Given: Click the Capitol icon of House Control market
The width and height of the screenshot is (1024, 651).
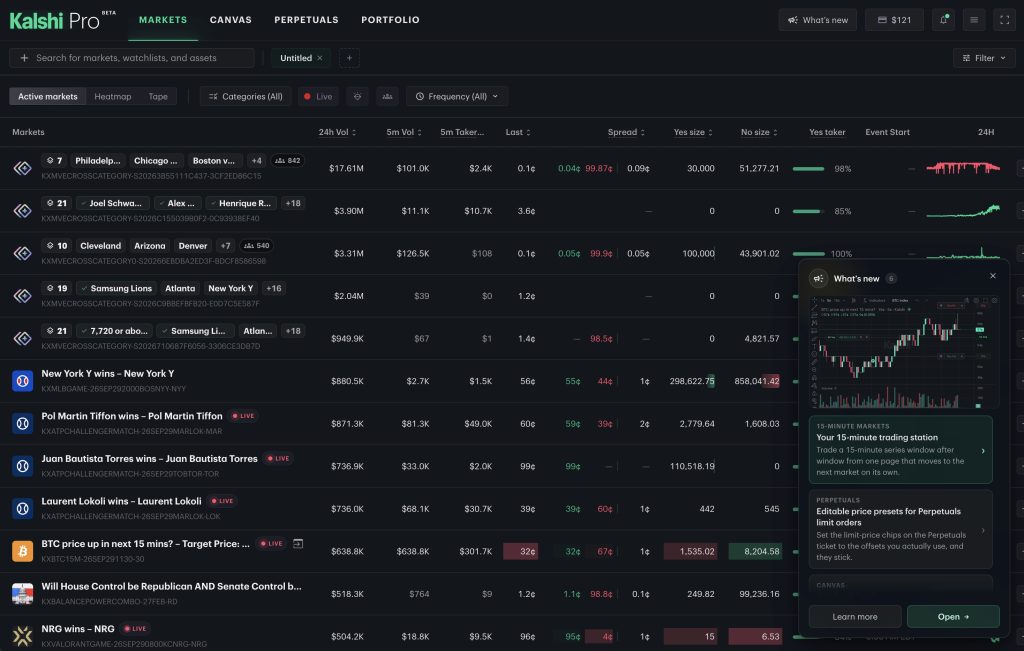Looking at the screenshot, I should tap(23, 594).
